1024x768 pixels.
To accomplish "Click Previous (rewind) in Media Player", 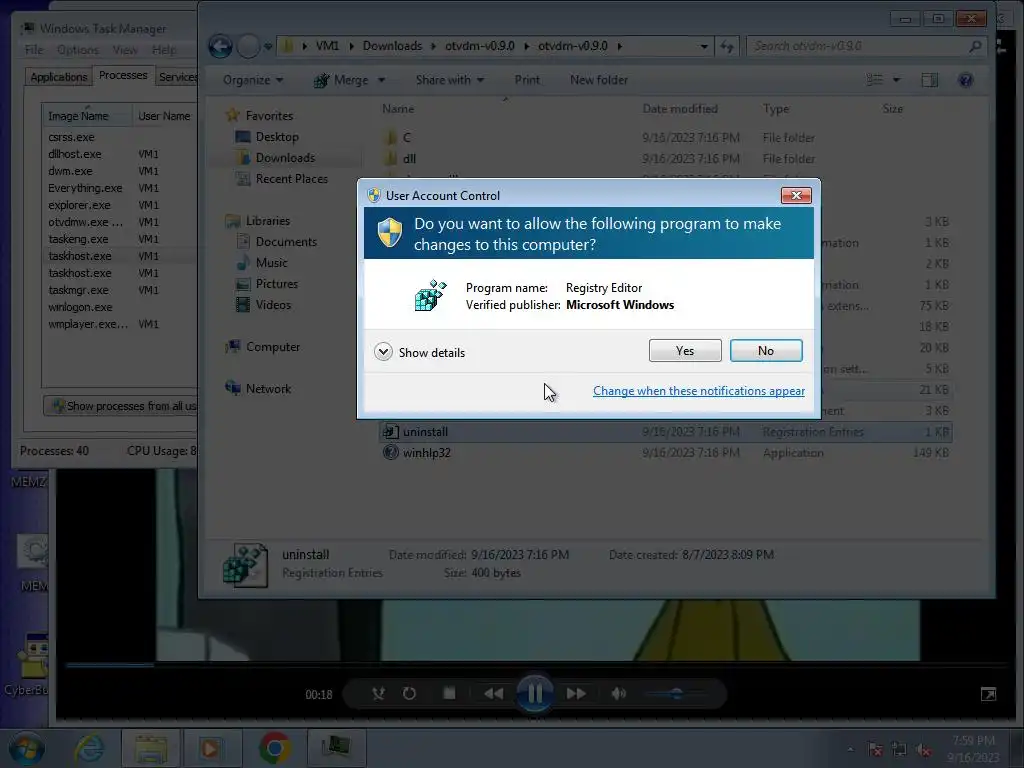I will click(494, 693).
